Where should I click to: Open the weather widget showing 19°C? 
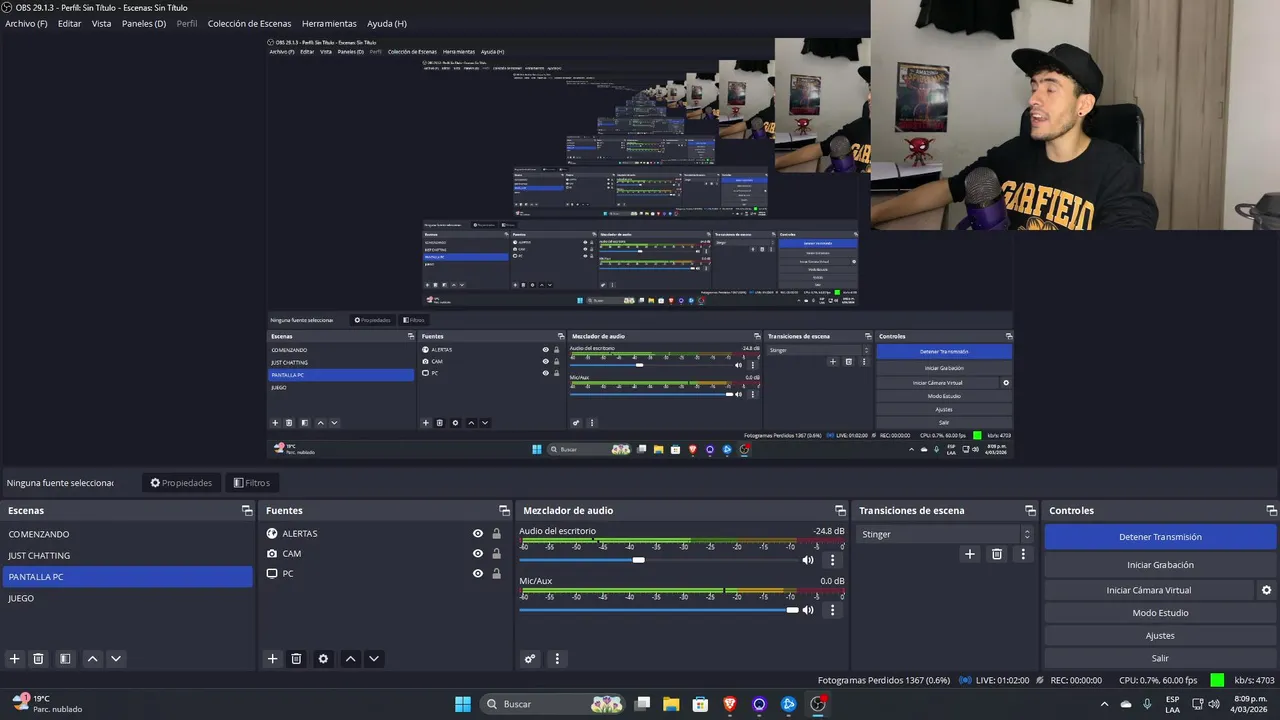click(47, 704)
